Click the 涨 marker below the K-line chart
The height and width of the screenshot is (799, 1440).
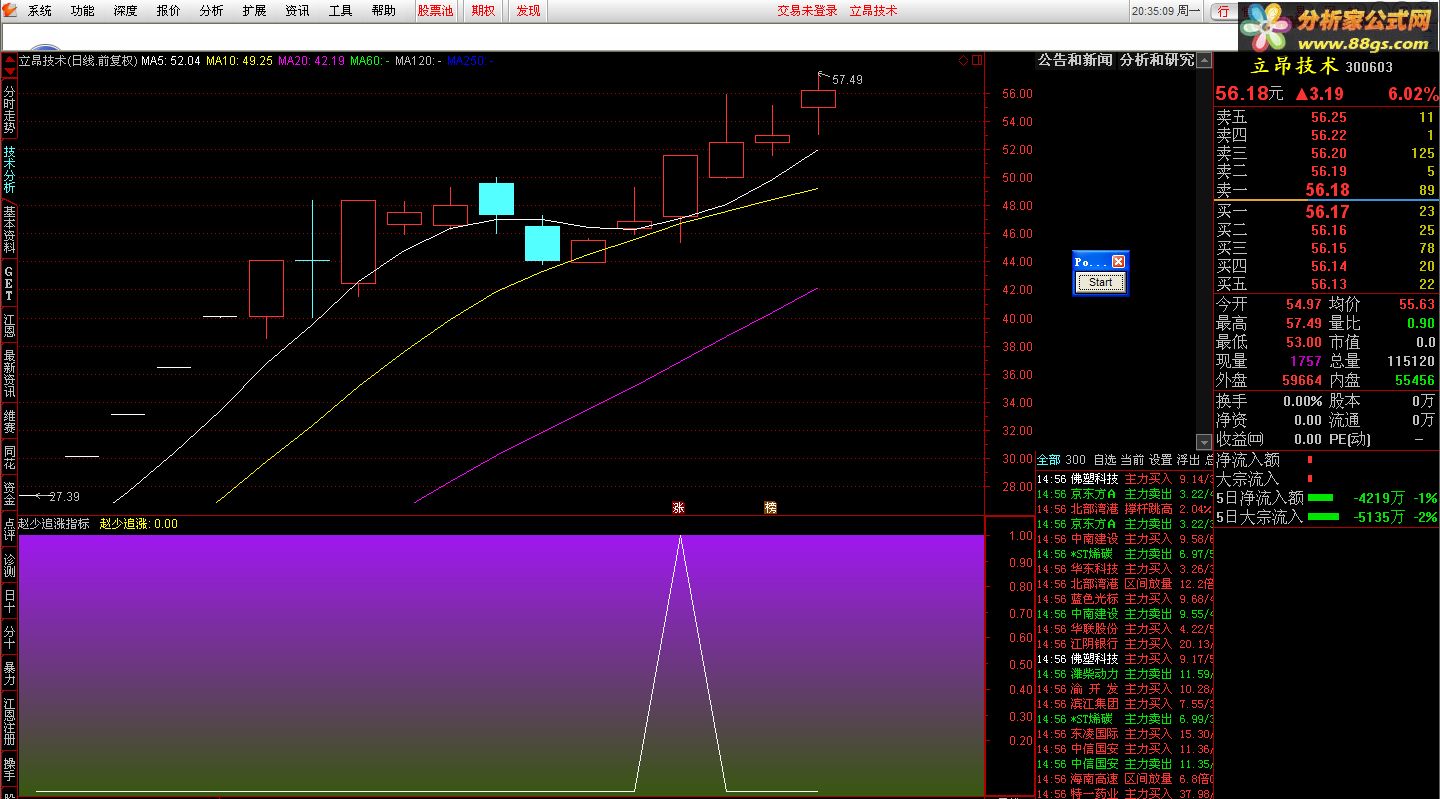click(678, 508)
